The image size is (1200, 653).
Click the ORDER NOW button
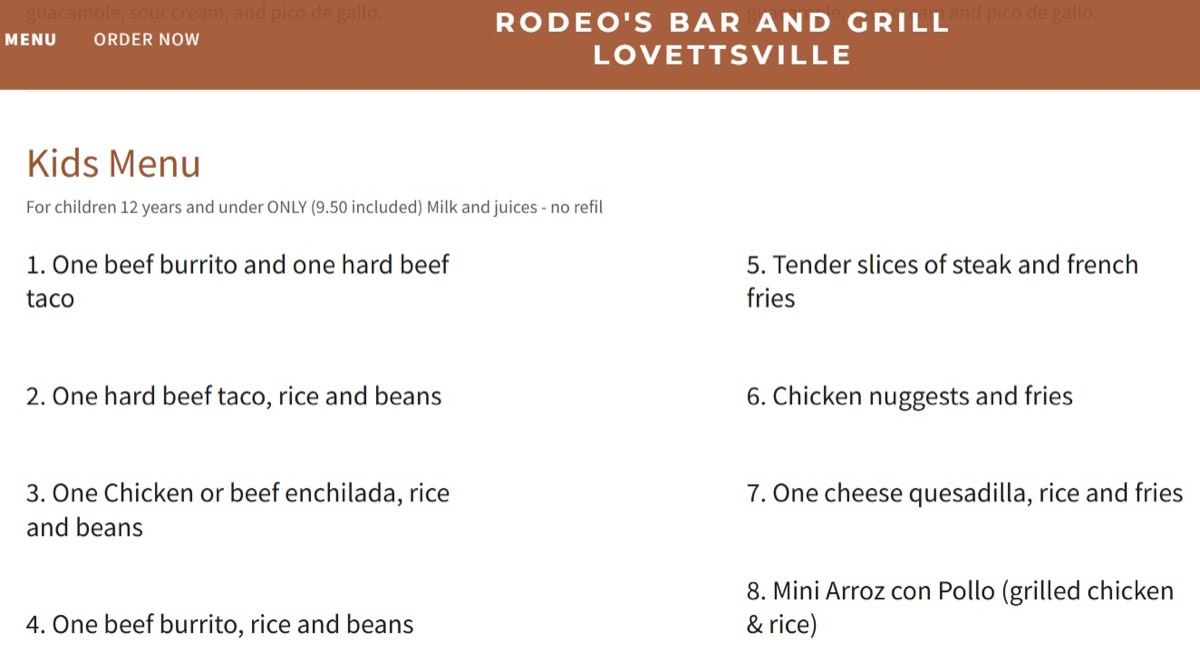point(146,39)
